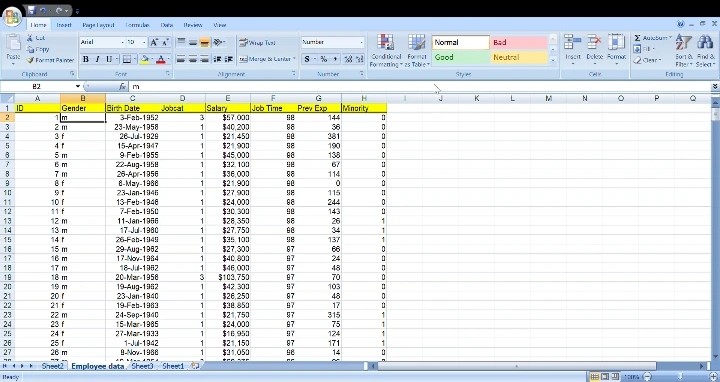Toggle Italic formatting button
This screenshot has width=720, height=382.
[x=97, y=59]
